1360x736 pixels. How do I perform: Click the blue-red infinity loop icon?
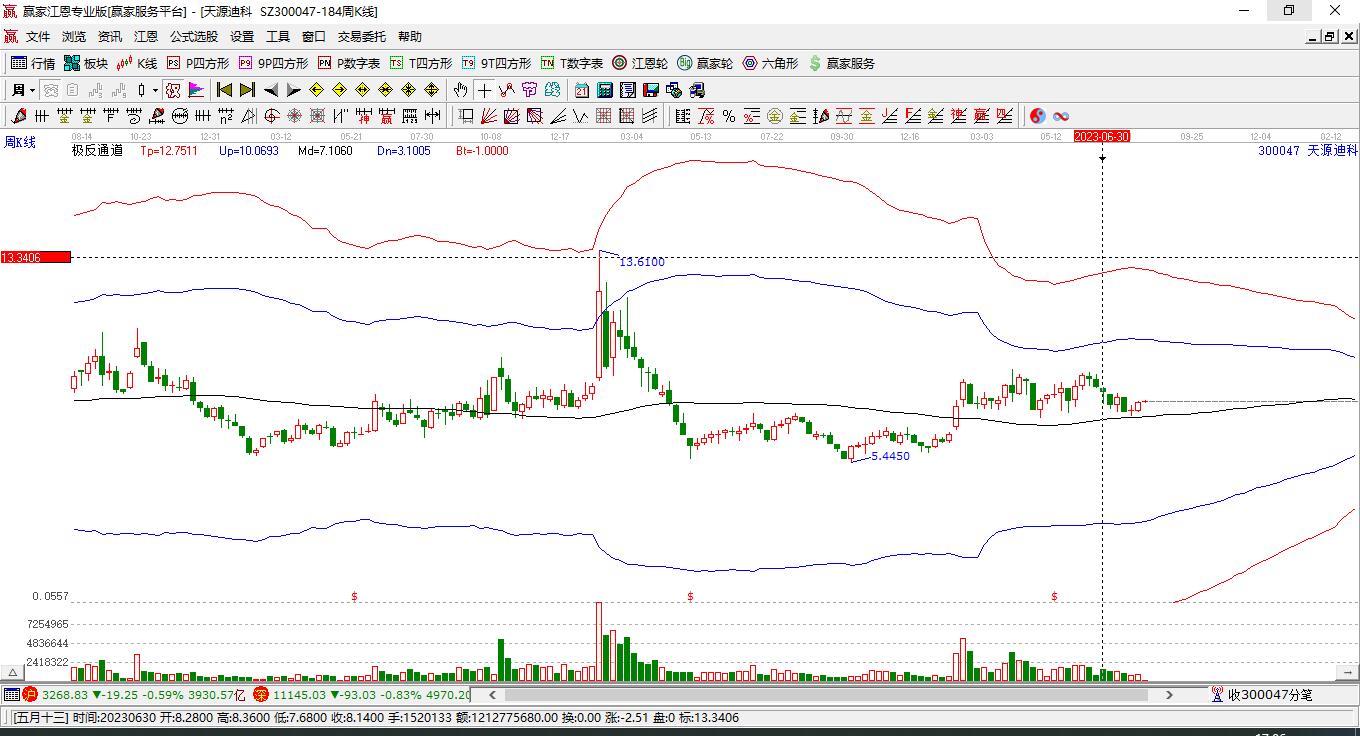click(x=1061, y=116)
